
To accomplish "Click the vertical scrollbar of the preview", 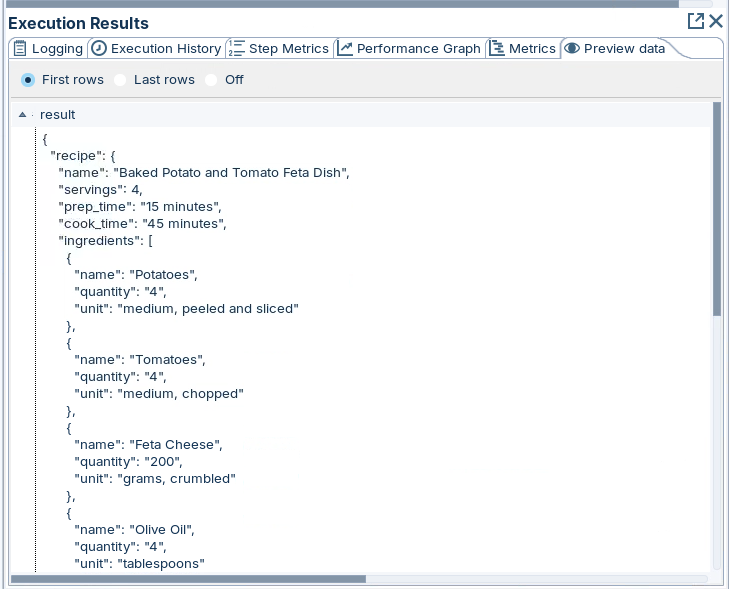I will [x=716, y=210].
